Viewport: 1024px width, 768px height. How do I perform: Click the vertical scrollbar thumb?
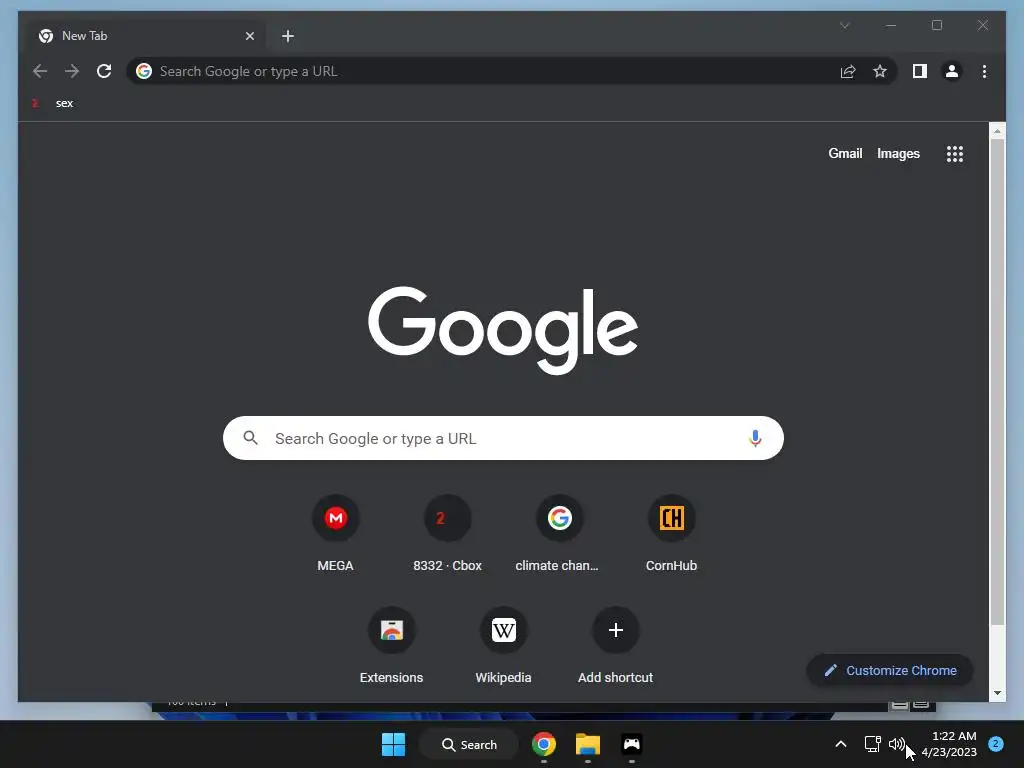tap(997, 381)
